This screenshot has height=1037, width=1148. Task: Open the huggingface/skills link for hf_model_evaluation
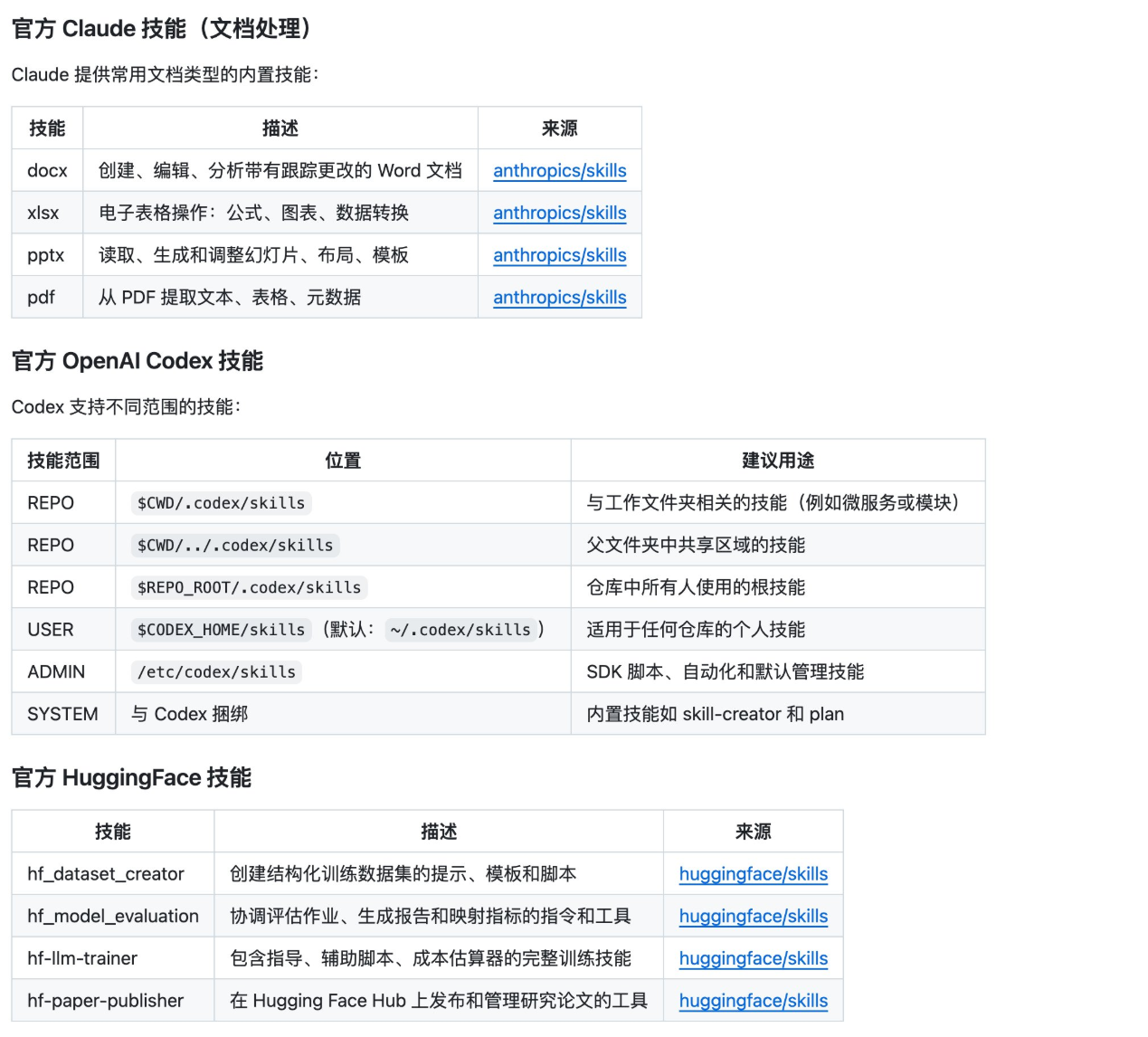coord(753,916)
